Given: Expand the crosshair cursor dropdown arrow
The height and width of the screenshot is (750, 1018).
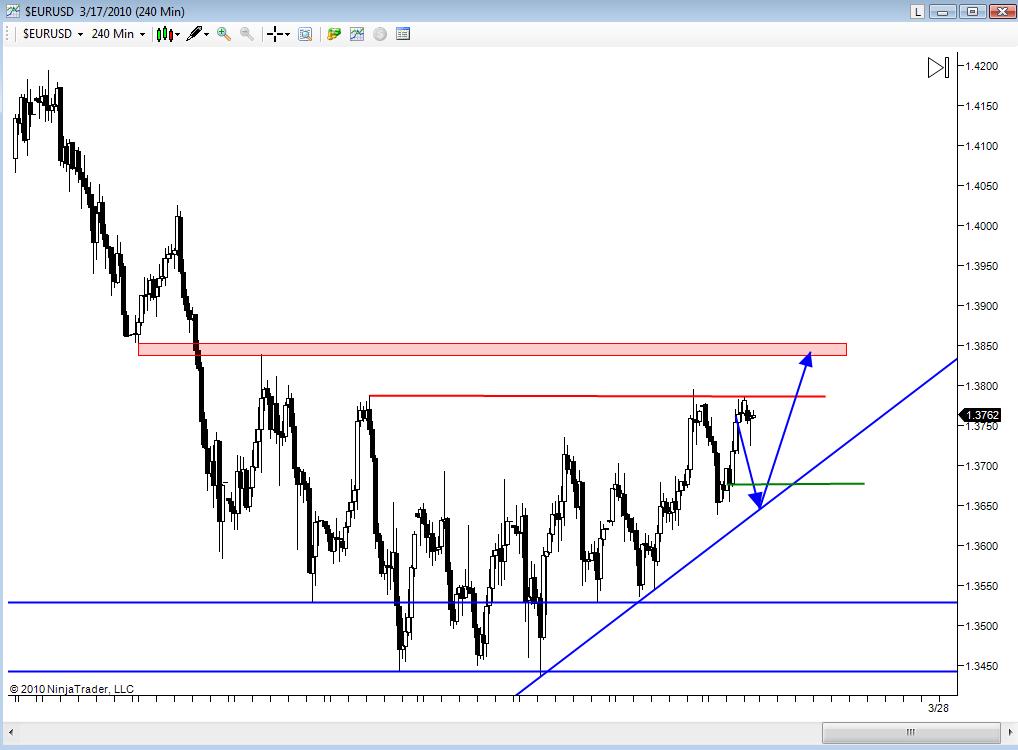Looking at the screenshot, I should pos(288,35).
